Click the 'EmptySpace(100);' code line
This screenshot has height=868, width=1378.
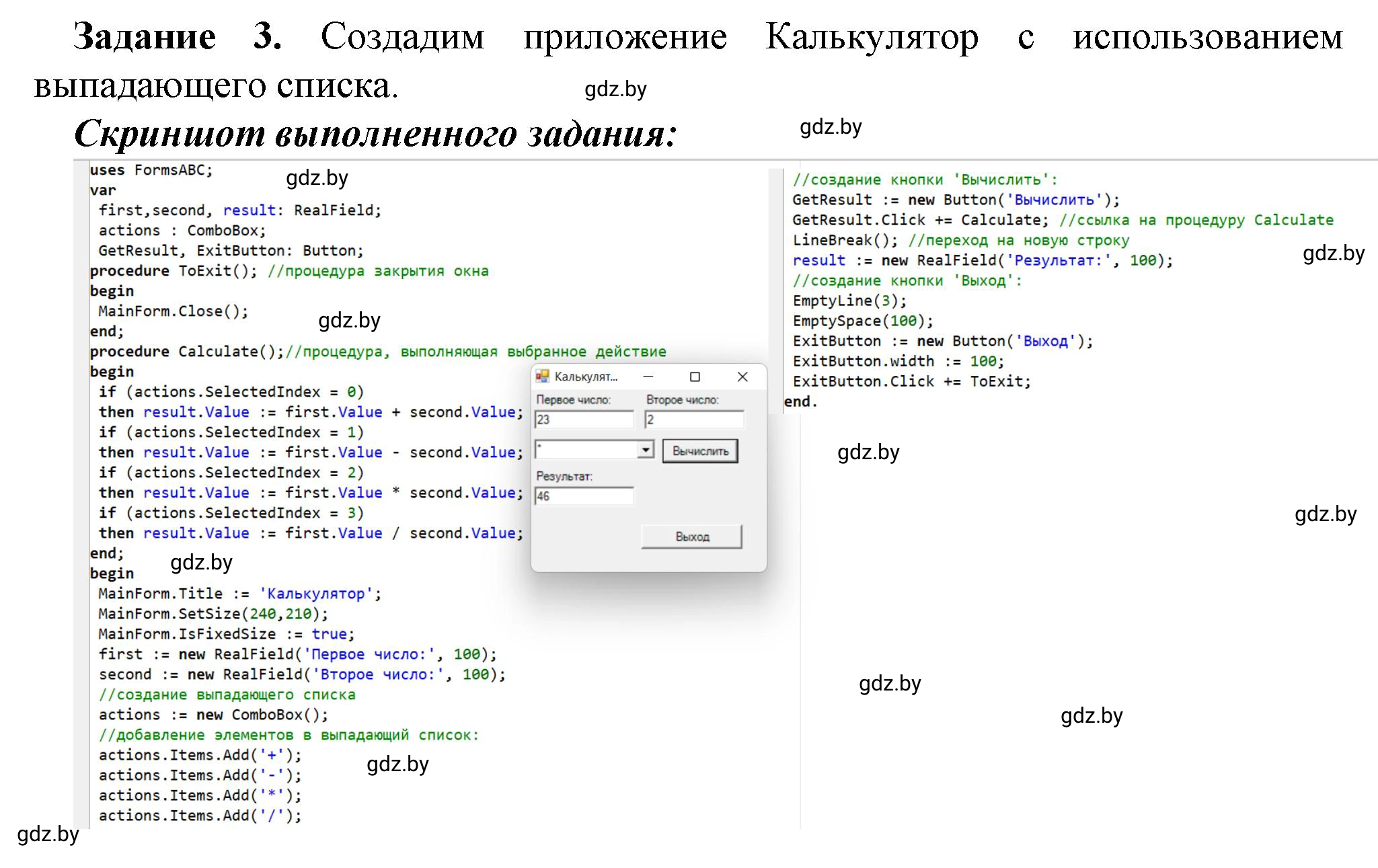[864, 321]
